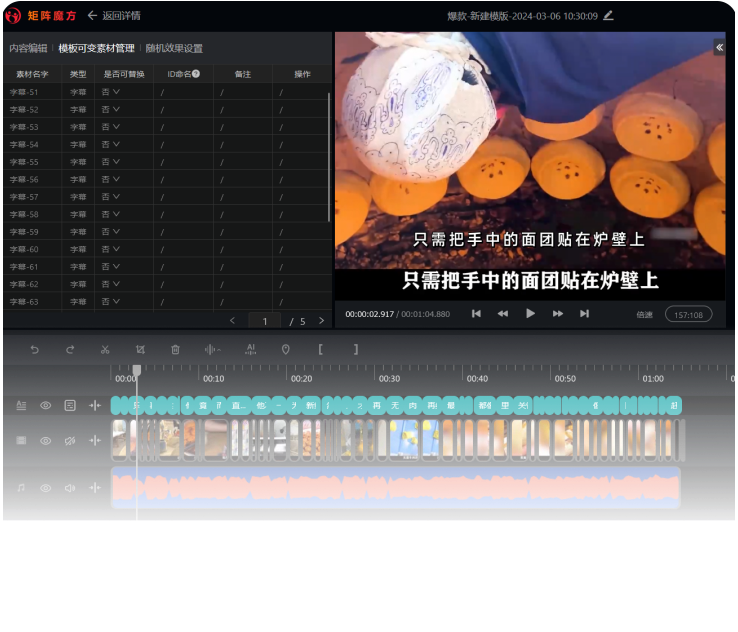
Task: Click the 素材名字 column header
Action: (x=32, y=74)
